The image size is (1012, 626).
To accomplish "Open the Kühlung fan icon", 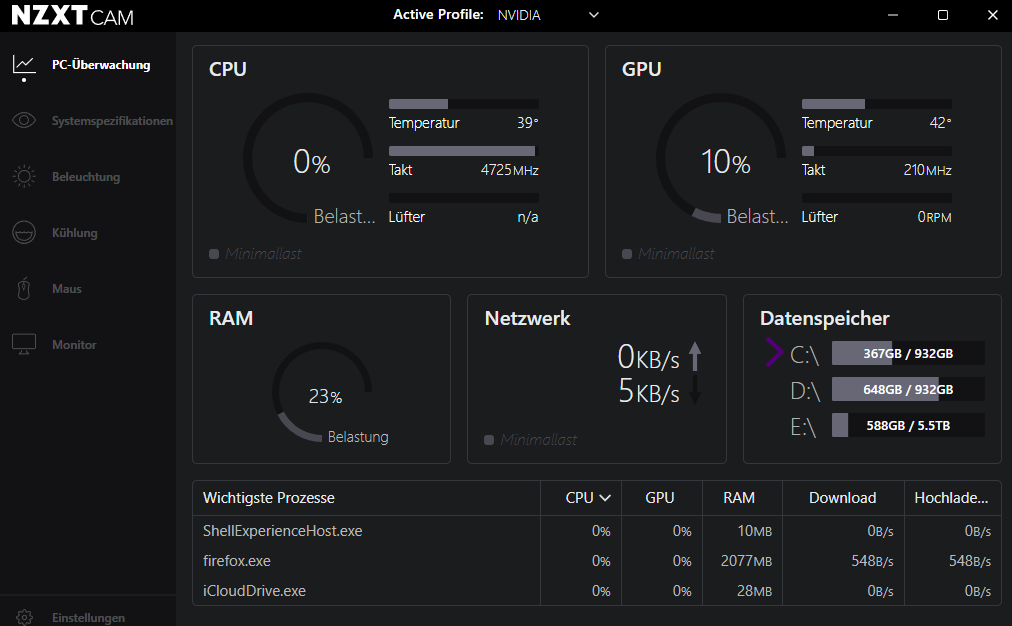I will [x=24, y=233].
